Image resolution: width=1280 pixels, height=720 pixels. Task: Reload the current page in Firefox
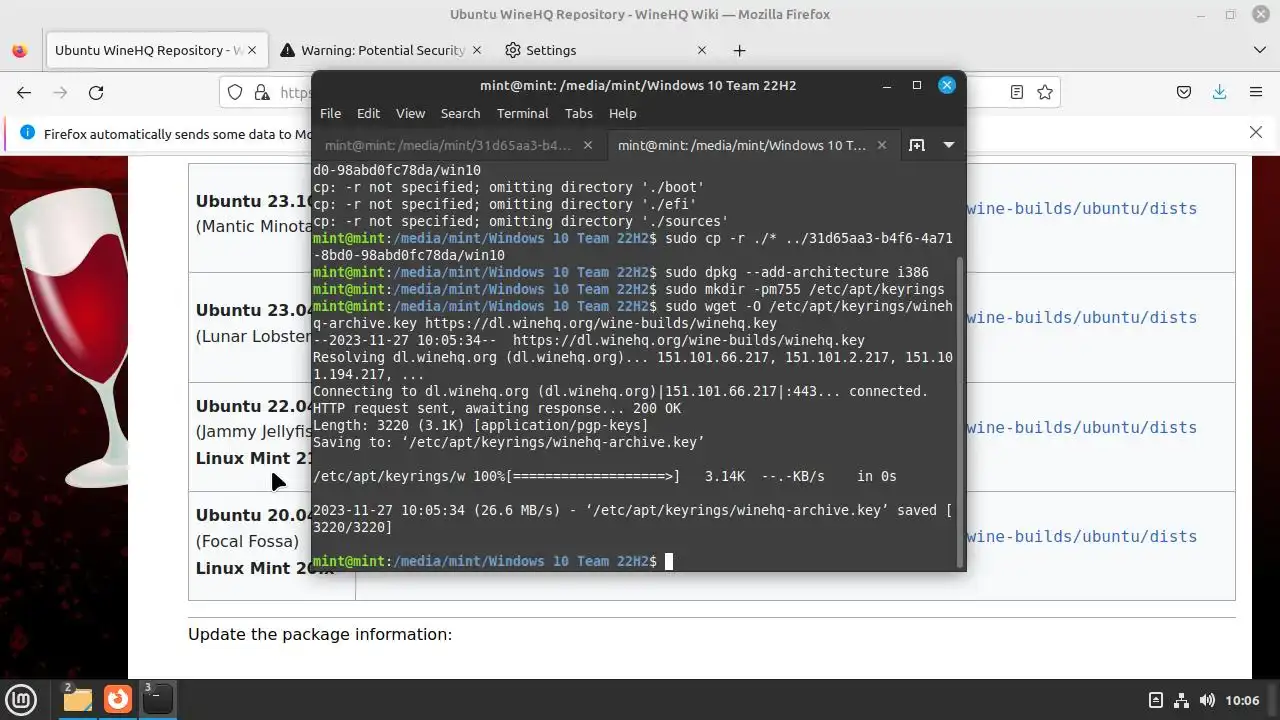96,92
